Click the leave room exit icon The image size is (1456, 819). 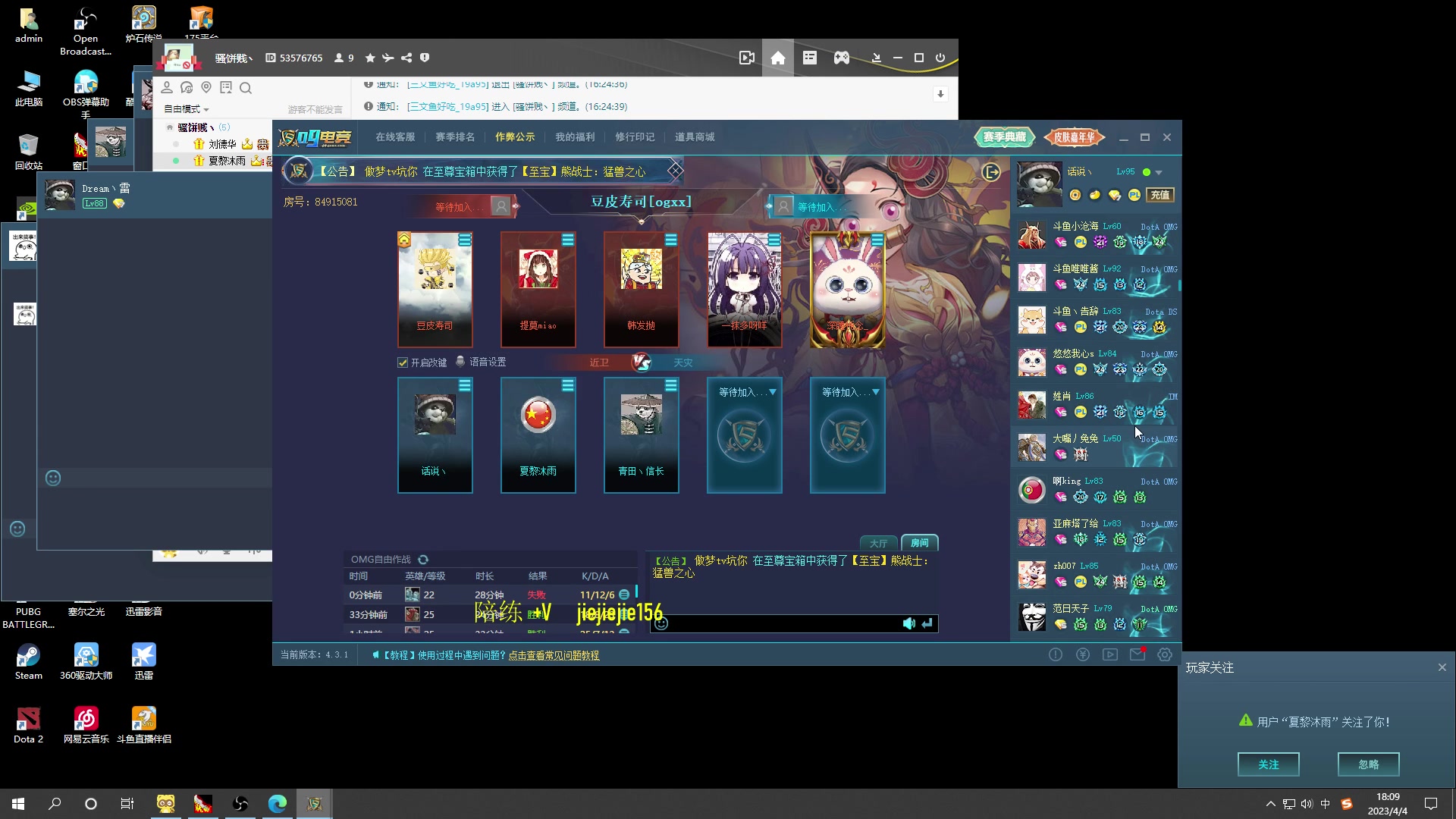click(x=991, y=172)
